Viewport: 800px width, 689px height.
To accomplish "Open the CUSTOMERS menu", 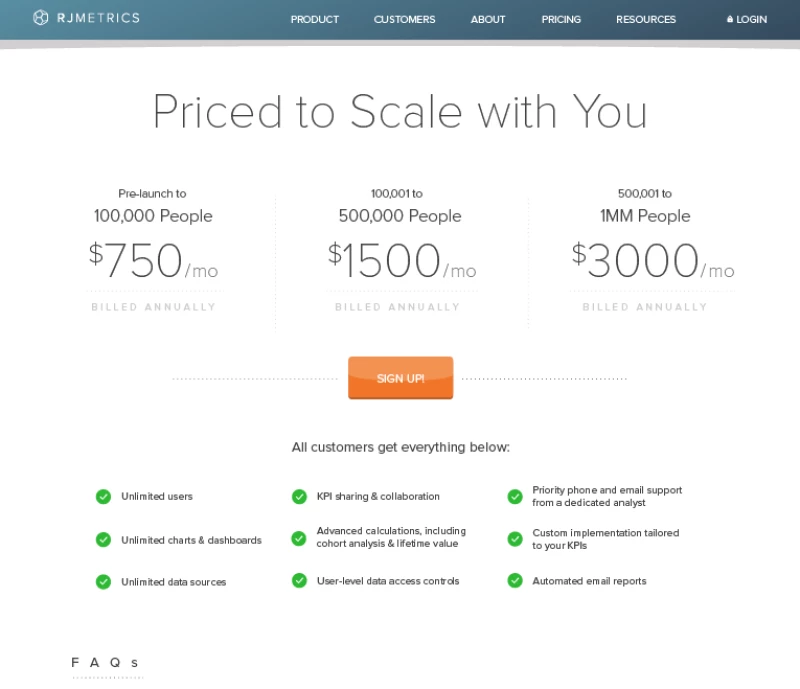I will 404,18.
